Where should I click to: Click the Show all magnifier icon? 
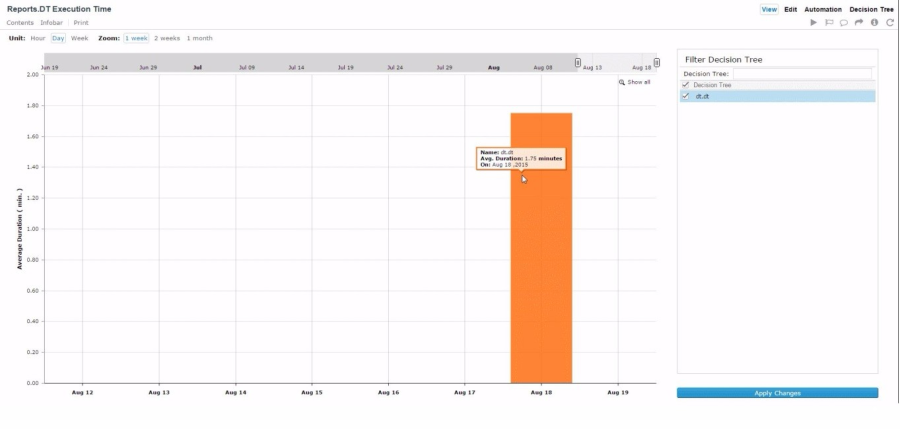(622, 82)
